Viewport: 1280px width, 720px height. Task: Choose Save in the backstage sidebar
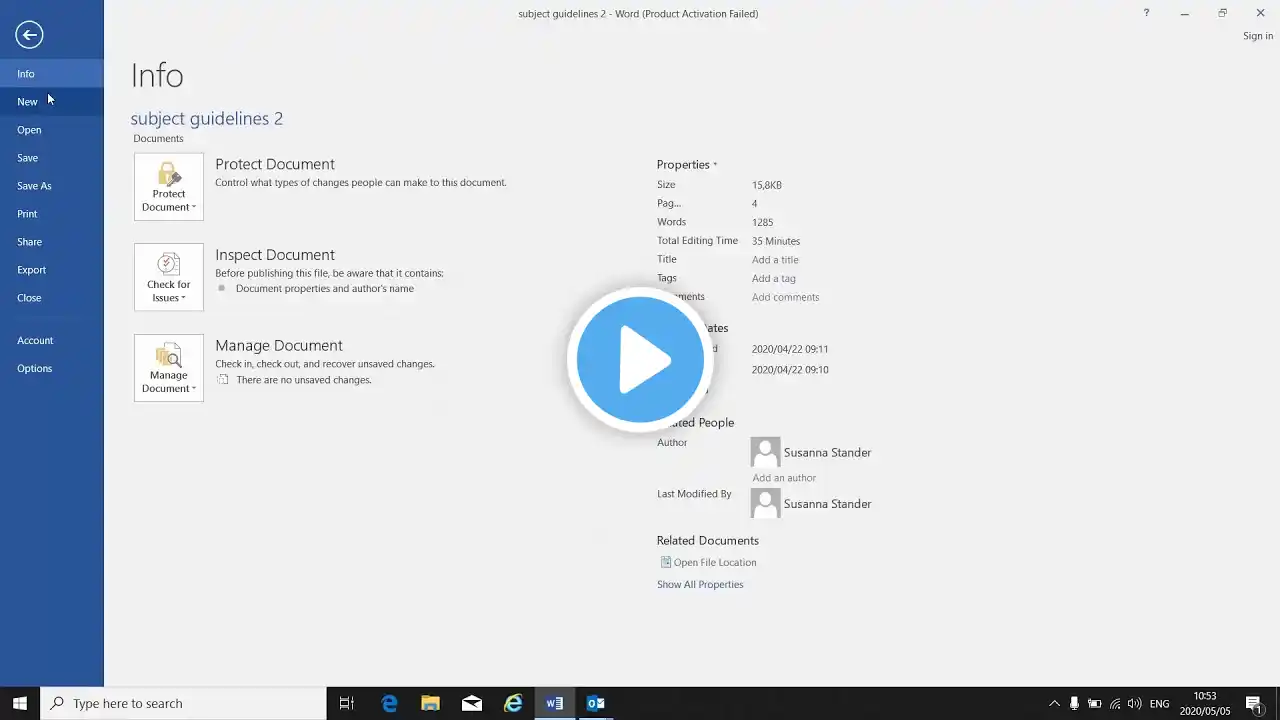click(x=52, y=158)
